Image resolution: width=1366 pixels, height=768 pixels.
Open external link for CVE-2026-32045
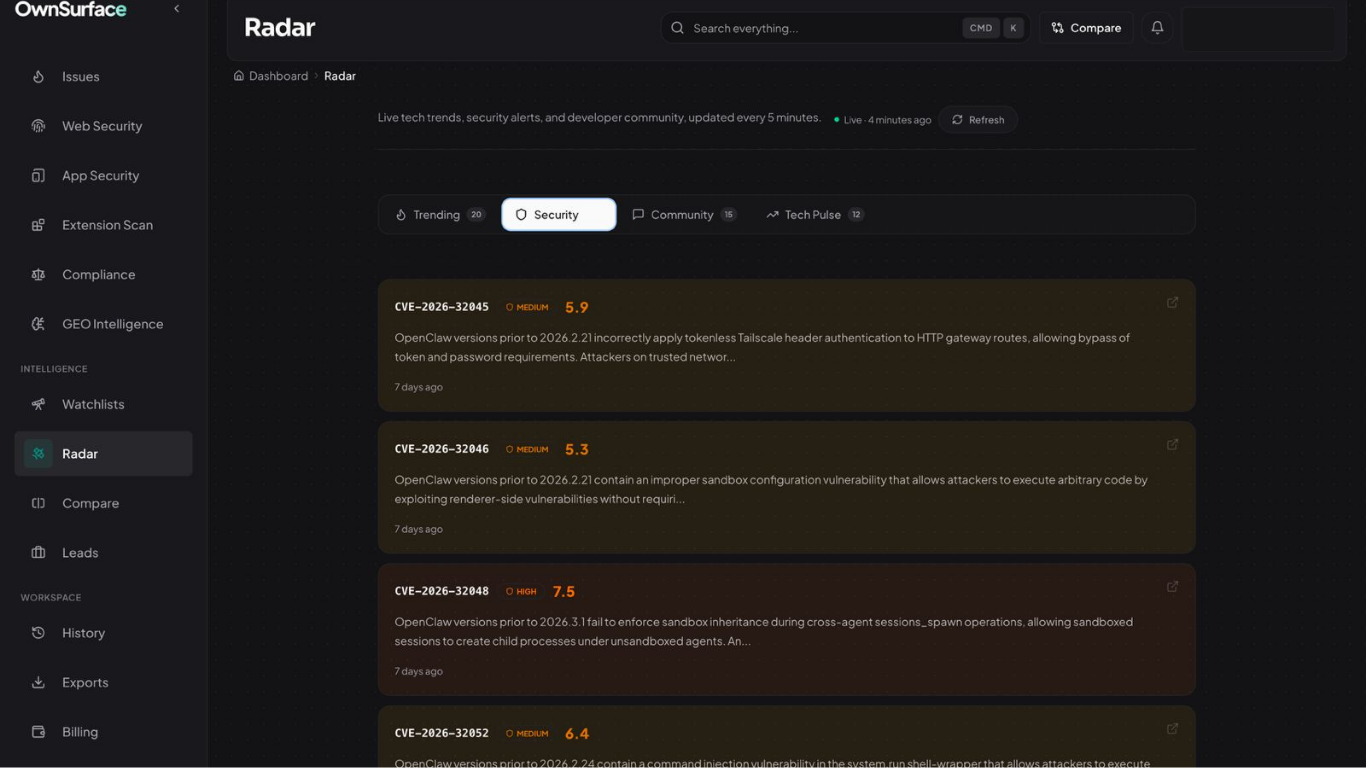point(1172,302)
